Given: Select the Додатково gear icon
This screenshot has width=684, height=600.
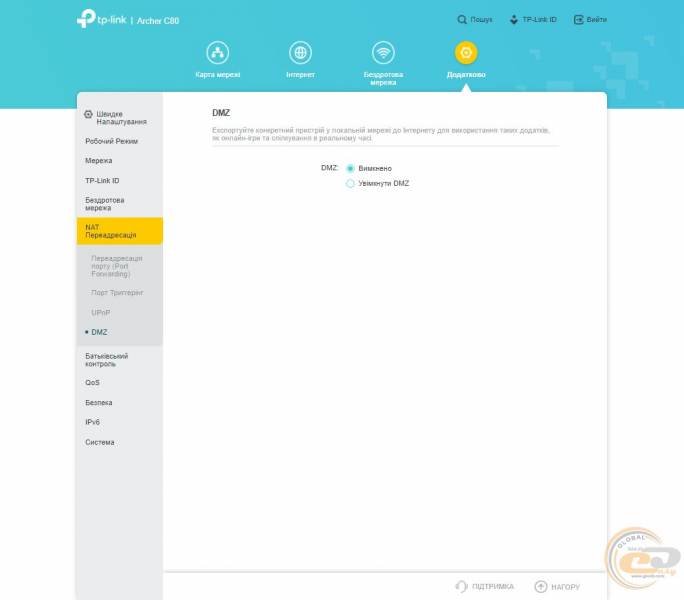Looking at the screenshot, I should 466,53.
